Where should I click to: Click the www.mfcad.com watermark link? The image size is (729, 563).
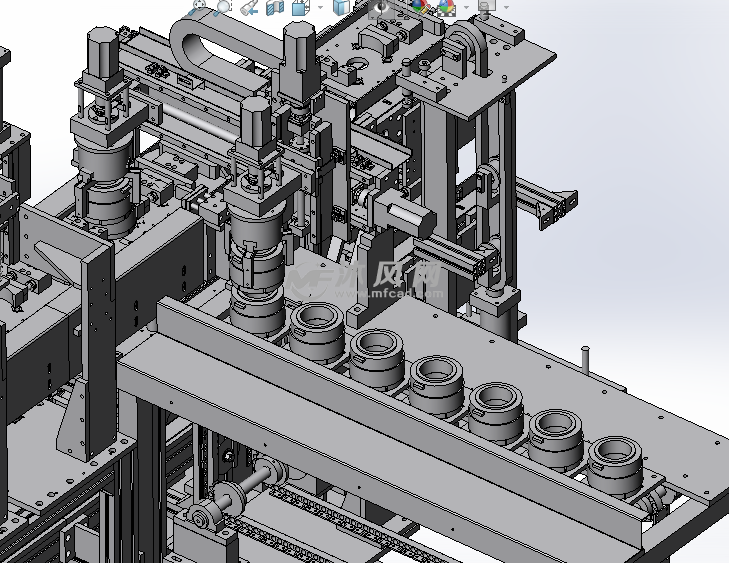(x=392, y=294)
